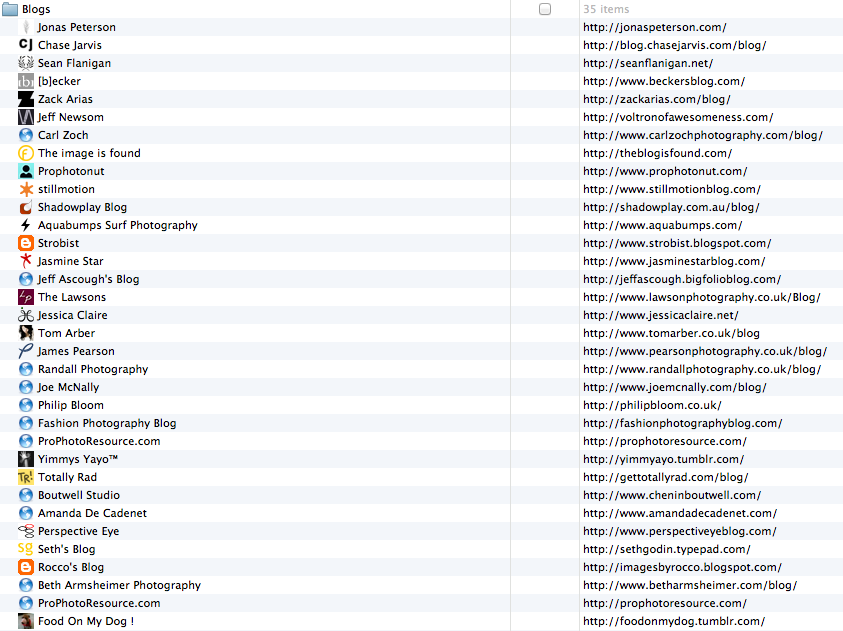The height and width of the screenshot is (631, 843).
Task: Click the blog.chasejarvis.com address
Action: 675,45
